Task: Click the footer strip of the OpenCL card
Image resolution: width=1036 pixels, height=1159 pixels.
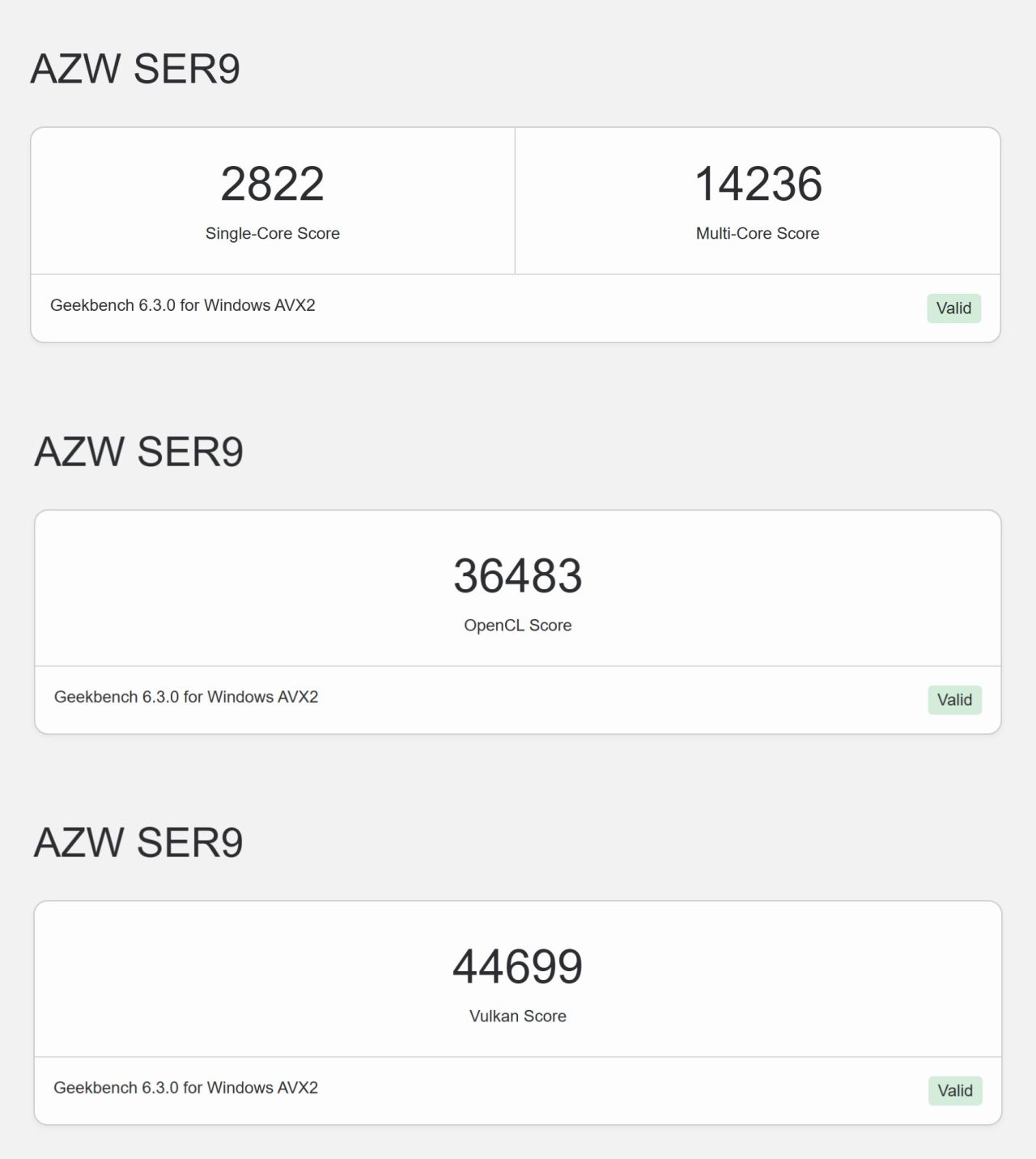Action: 567,700
